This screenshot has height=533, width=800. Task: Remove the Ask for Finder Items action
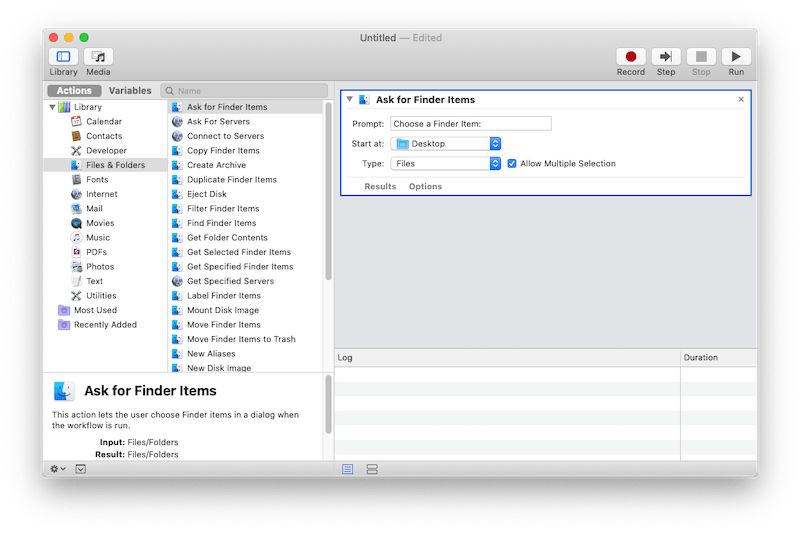[x=741, y=99]
